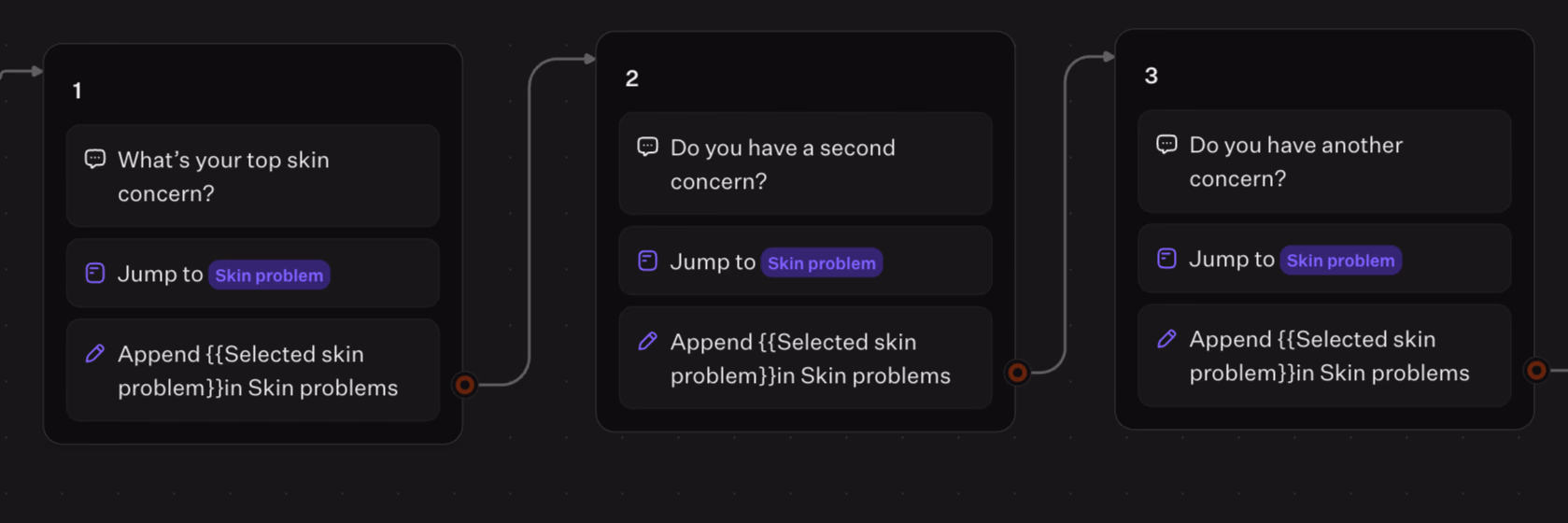Screen dimensions: 1568x523
Task: Click the pencil icon in group 2
Action: click(x=647, y=341)
